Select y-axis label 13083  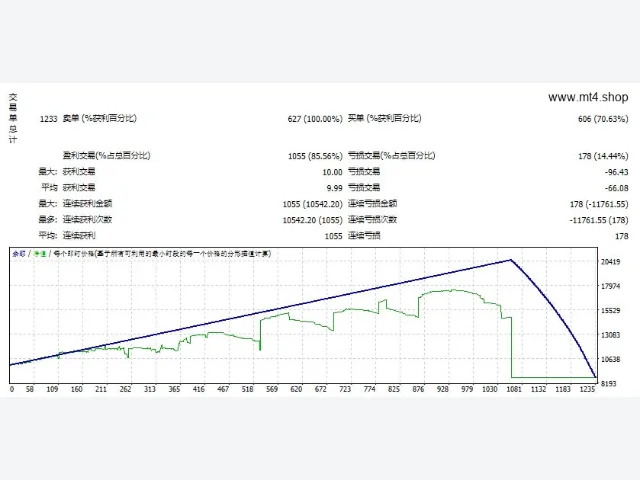pos(610,335)
